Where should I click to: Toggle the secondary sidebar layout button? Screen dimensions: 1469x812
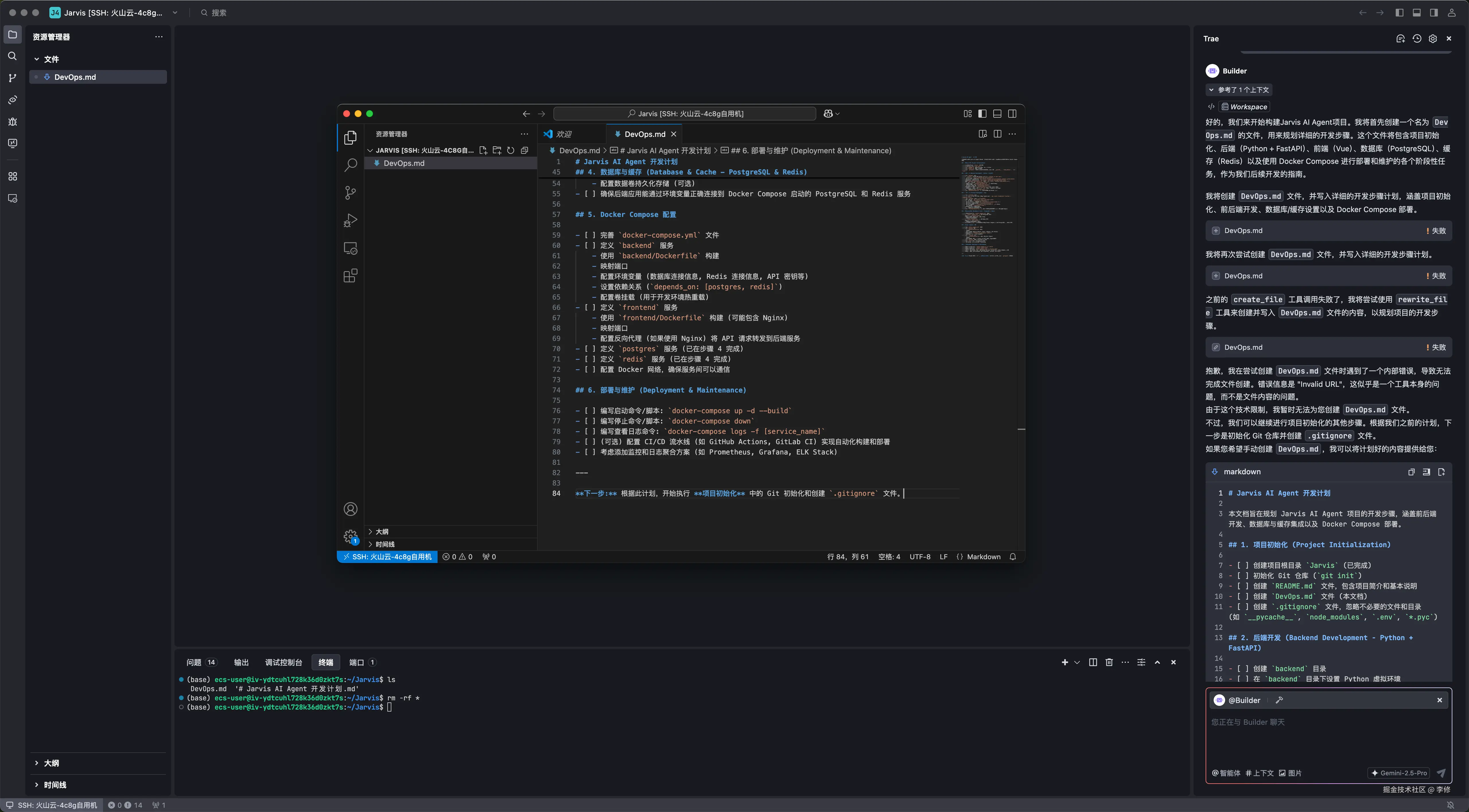[x=1434, y=13]
